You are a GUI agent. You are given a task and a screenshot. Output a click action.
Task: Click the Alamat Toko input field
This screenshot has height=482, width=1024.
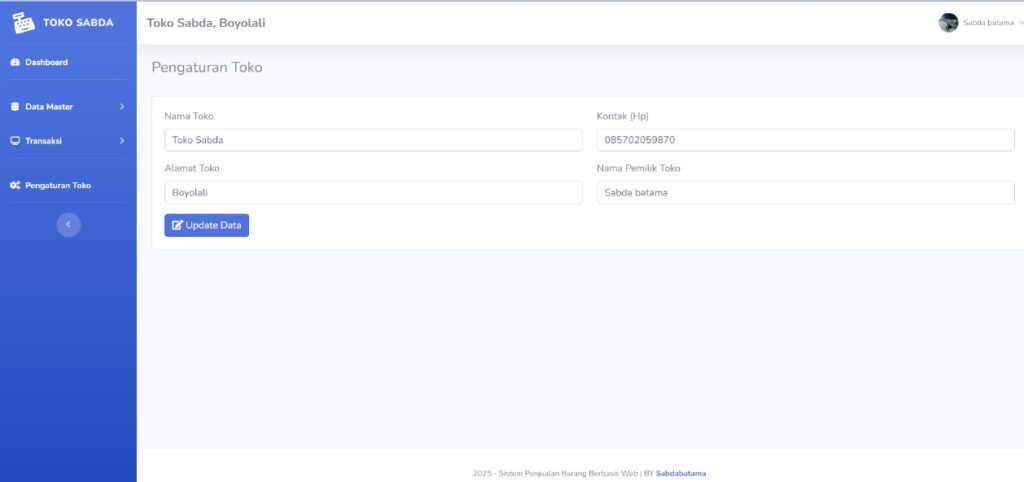[373, 193]
